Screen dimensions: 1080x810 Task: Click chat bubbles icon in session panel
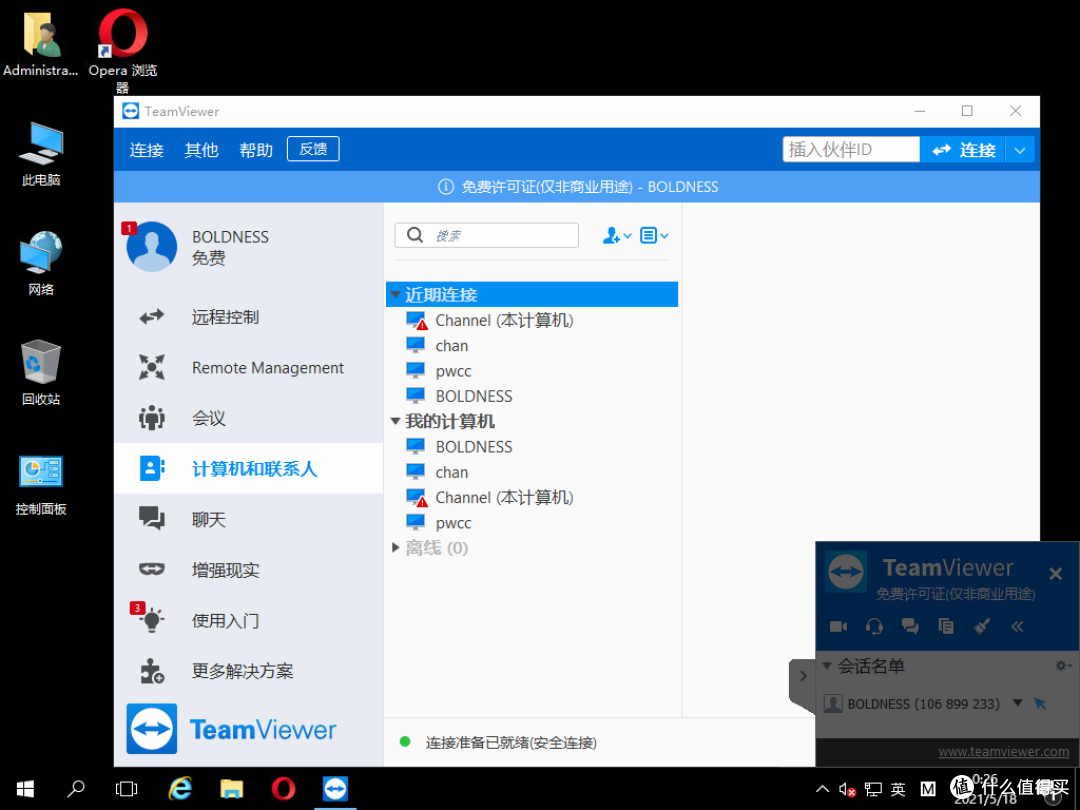pos(910,626)
